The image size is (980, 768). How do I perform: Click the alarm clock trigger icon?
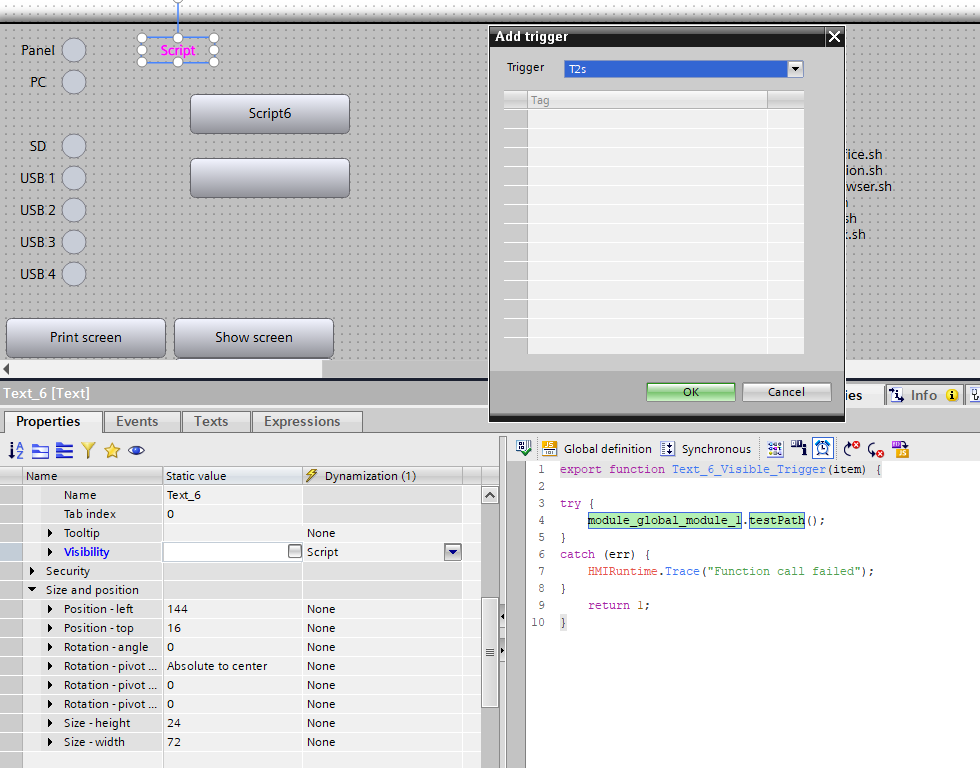[823, 448]
